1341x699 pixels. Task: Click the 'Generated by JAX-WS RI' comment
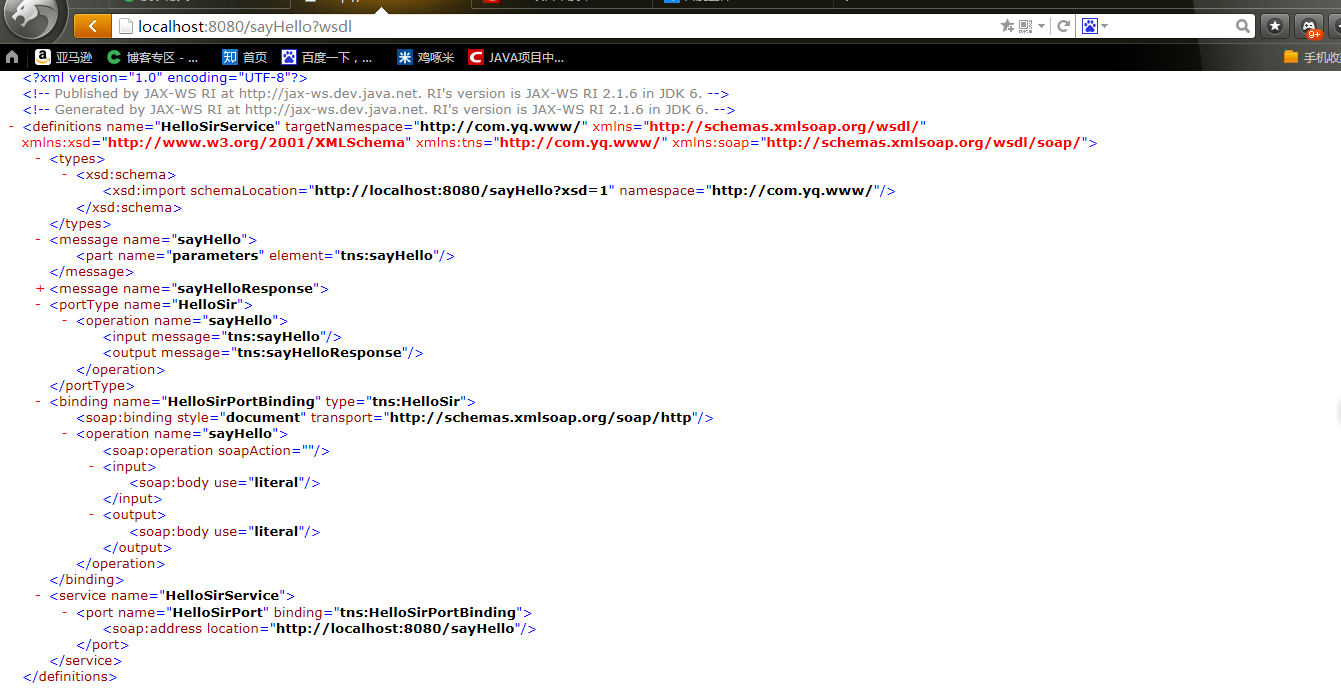click(x=379, y=109)
